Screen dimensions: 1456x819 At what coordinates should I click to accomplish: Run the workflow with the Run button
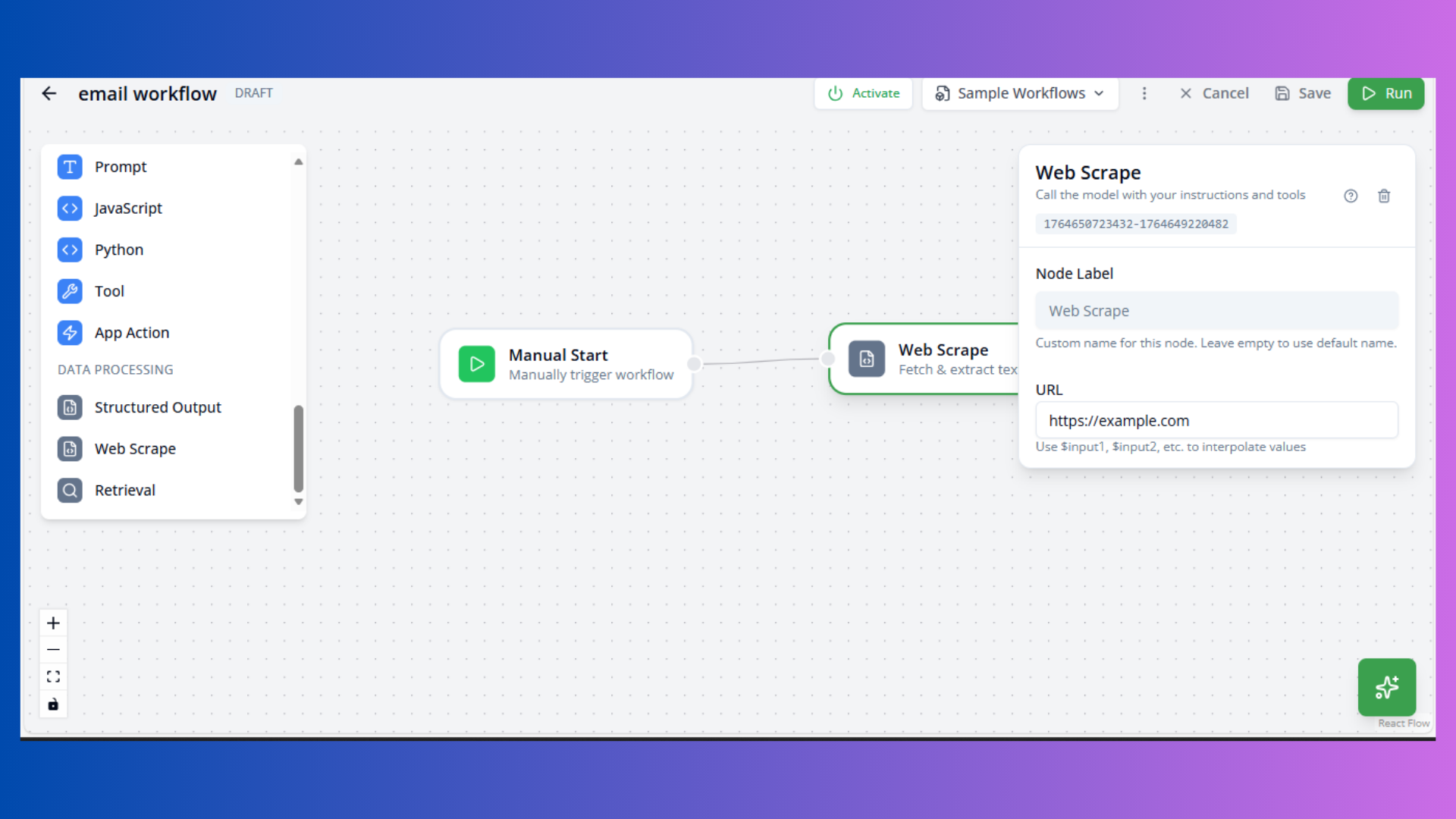click(1385, 93)
